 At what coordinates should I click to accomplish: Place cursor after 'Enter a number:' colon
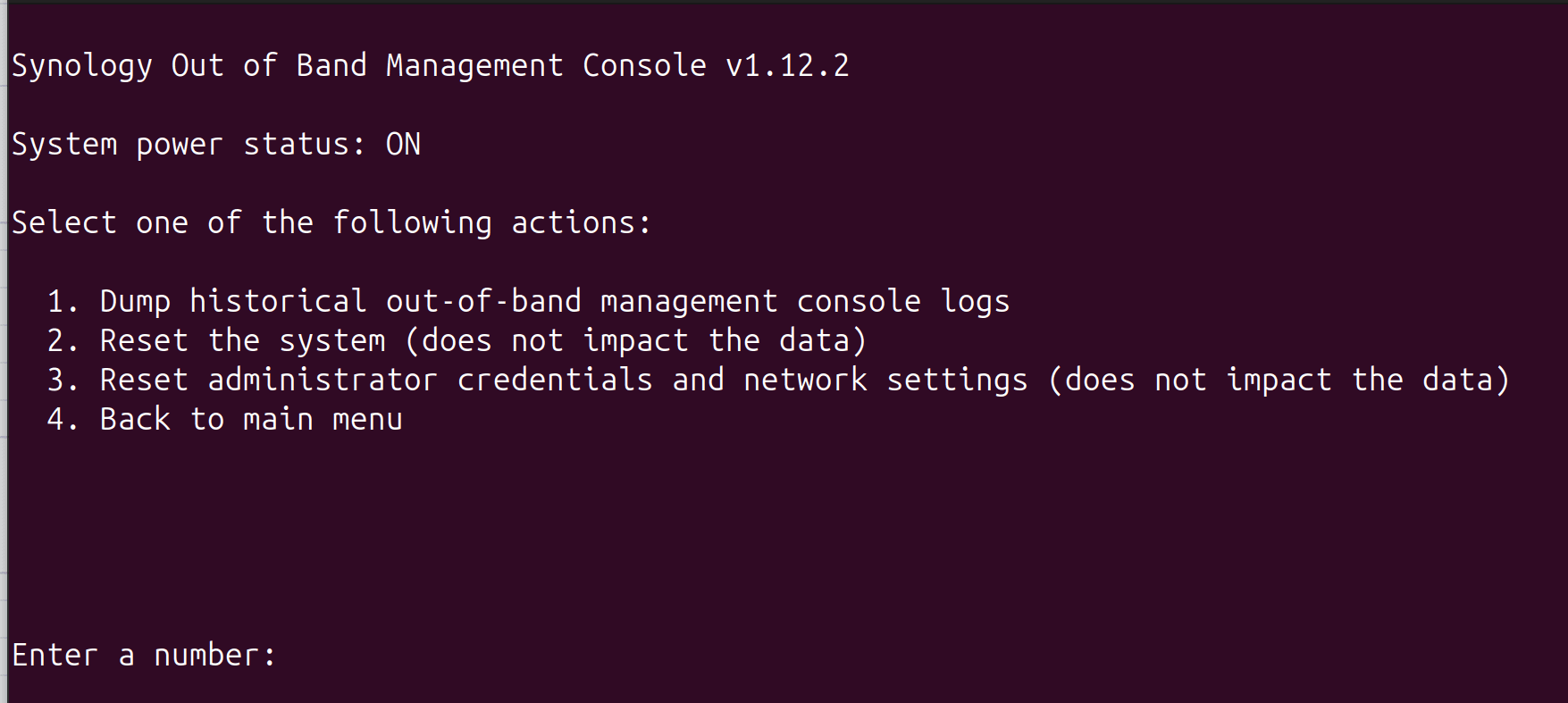288,656
